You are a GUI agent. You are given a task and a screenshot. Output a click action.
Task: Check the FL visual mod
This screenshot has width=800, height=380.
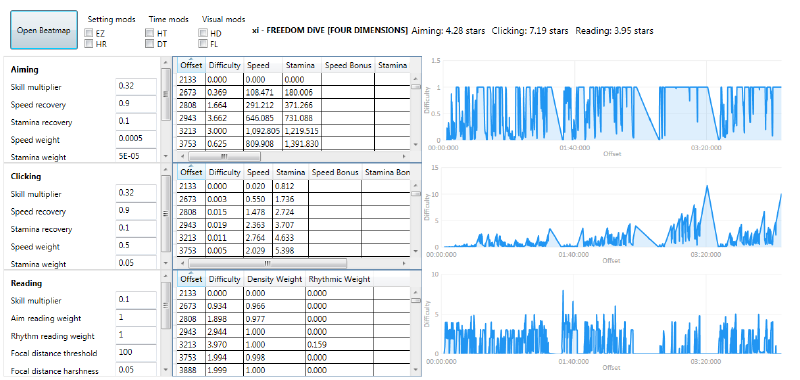click(203, 44)
